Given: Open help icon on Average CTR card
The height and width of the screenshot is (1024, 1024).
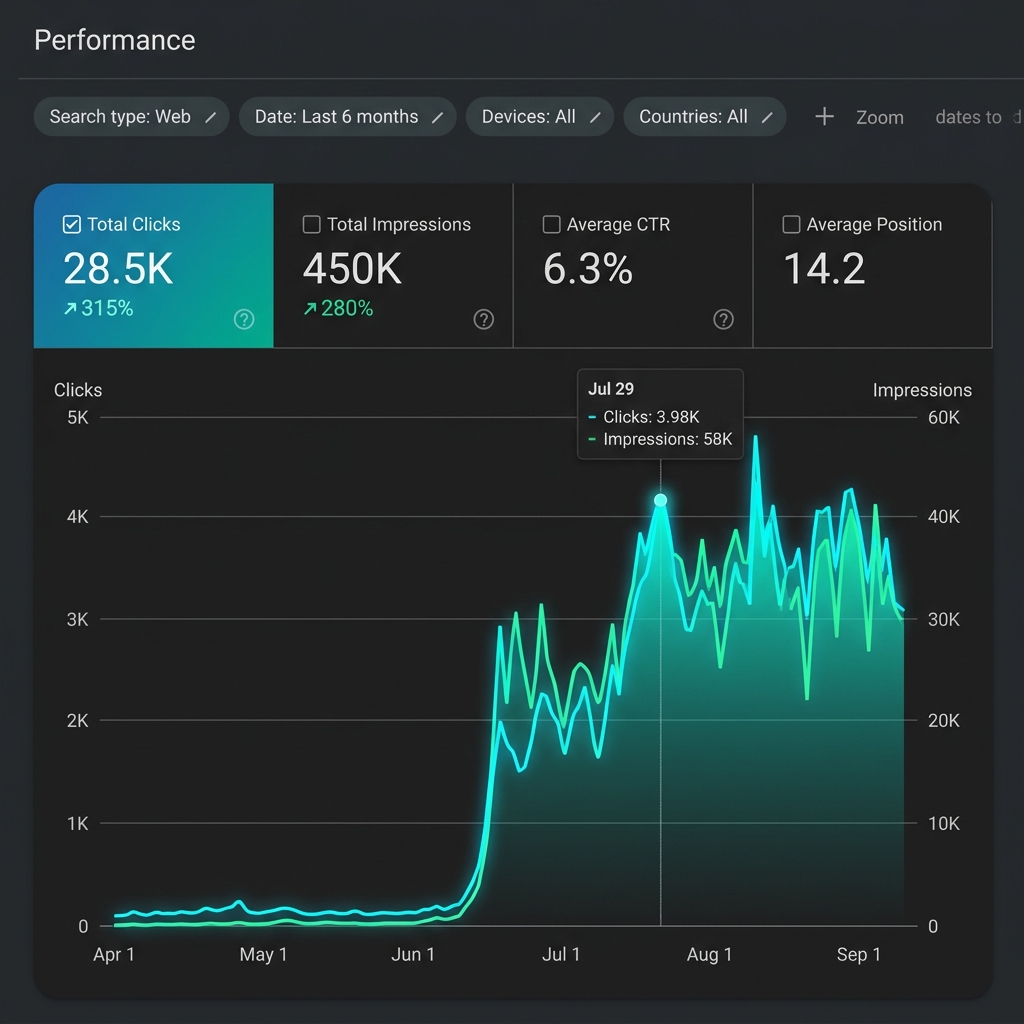Looking at the screenshot, I should coord(723,319).
